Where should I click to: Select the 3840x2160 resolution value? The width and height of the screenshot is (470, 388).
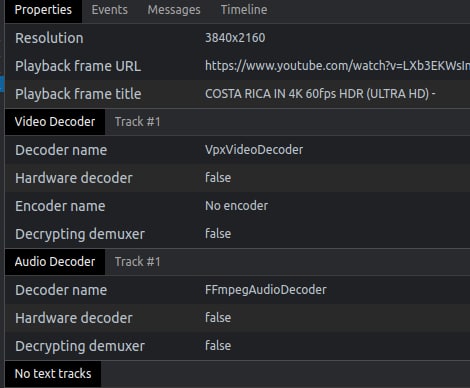[x=235, y=38]
